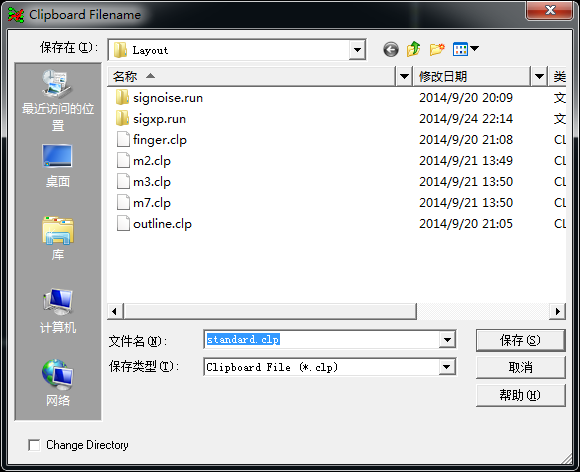Select the date 2014/9/20 20:09 cell
This screenshot has width=580, height=472.
point(466,97)
